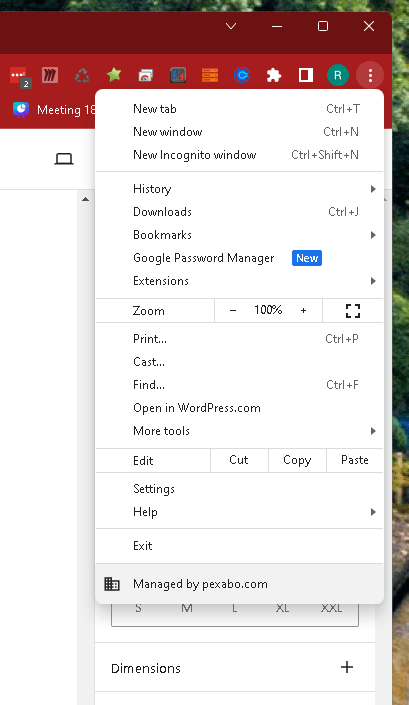409x705 pixels.
Task: Click the Extensions puzzle piece icon
Action: (274, 75)
